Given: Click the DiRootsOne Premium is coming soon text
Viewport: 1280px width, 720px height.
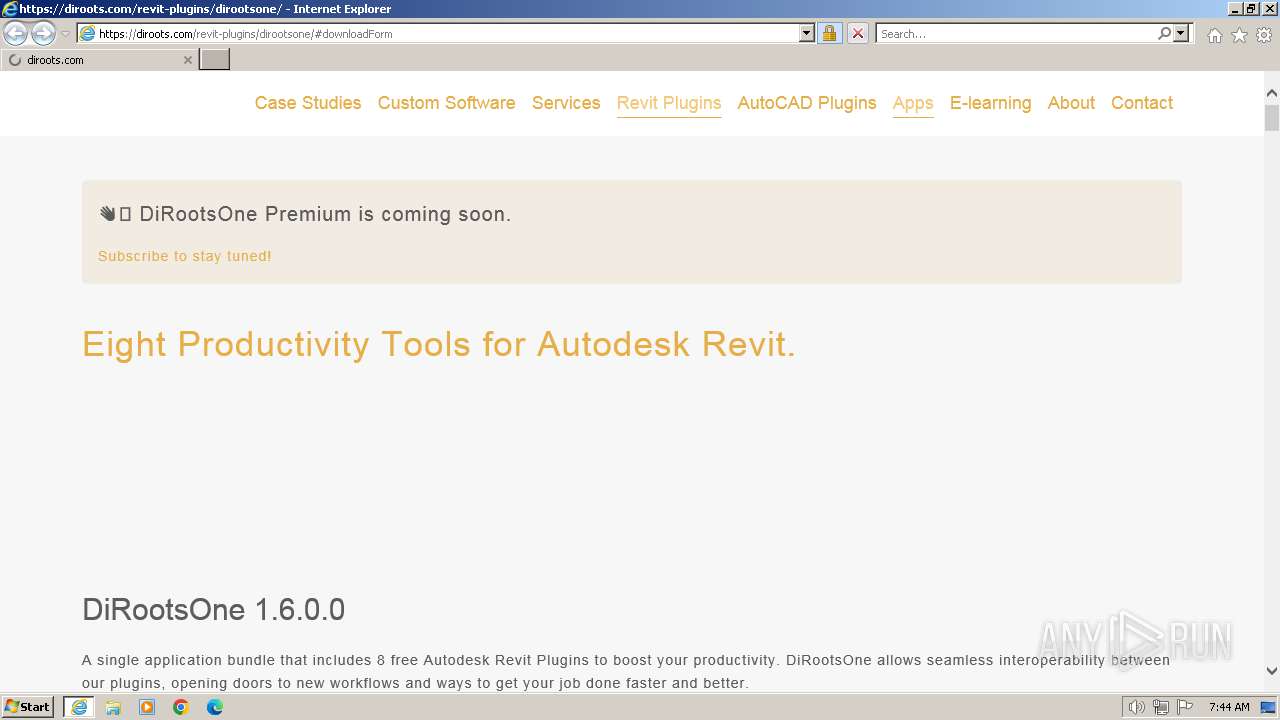Looking at the screenshot, I should point(325,214).
